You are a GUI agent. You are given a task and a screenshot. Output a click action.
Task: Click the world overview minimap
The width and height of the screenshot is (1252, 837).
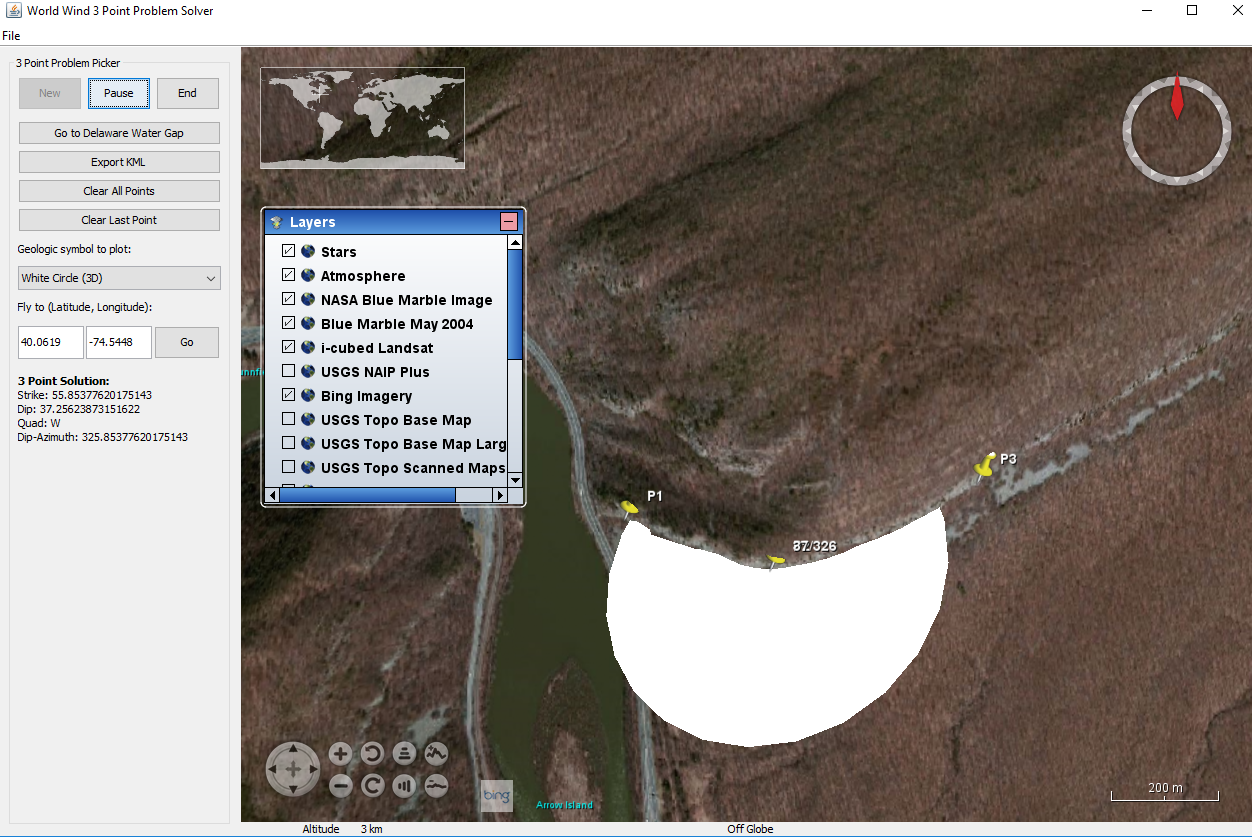pos(362,117)
